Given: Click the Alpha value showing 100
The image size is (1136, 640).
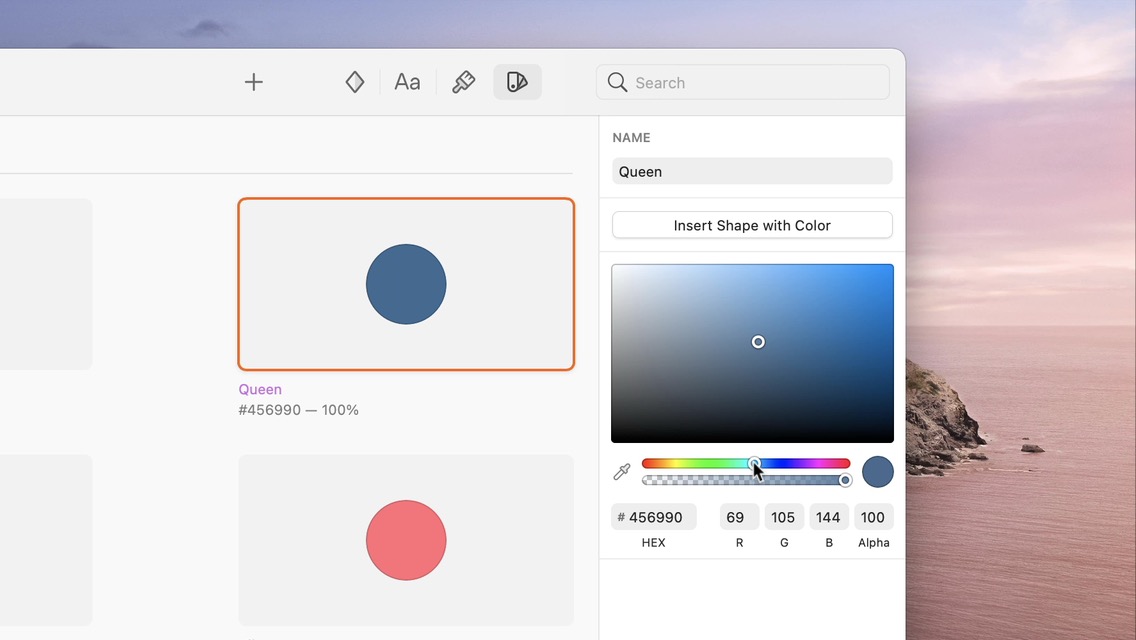Looking at the screenshot, I should [x=873, y=517].
